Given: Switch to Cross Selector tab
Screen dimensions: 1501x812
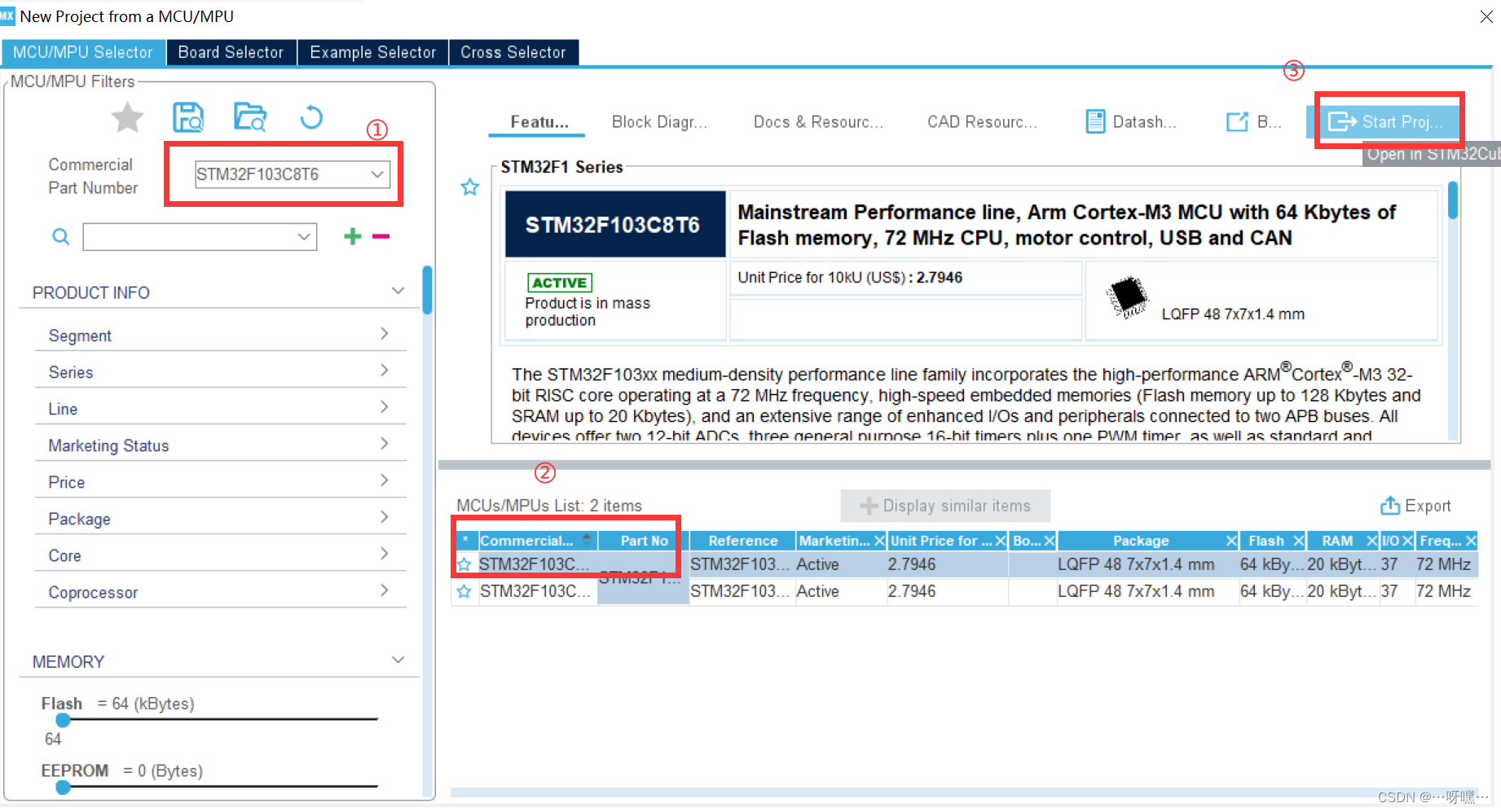Looking at the screenshot, I should click(x=513, y=52).
